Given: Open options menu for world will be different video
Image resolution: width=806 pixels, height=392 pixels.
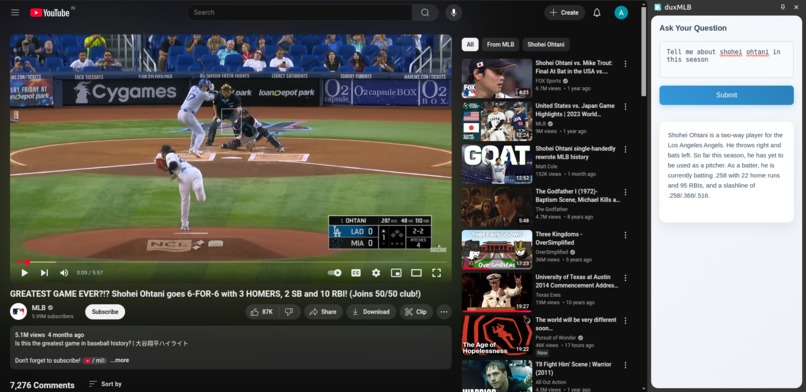Looking at the screenshot, I should point(626,320).
